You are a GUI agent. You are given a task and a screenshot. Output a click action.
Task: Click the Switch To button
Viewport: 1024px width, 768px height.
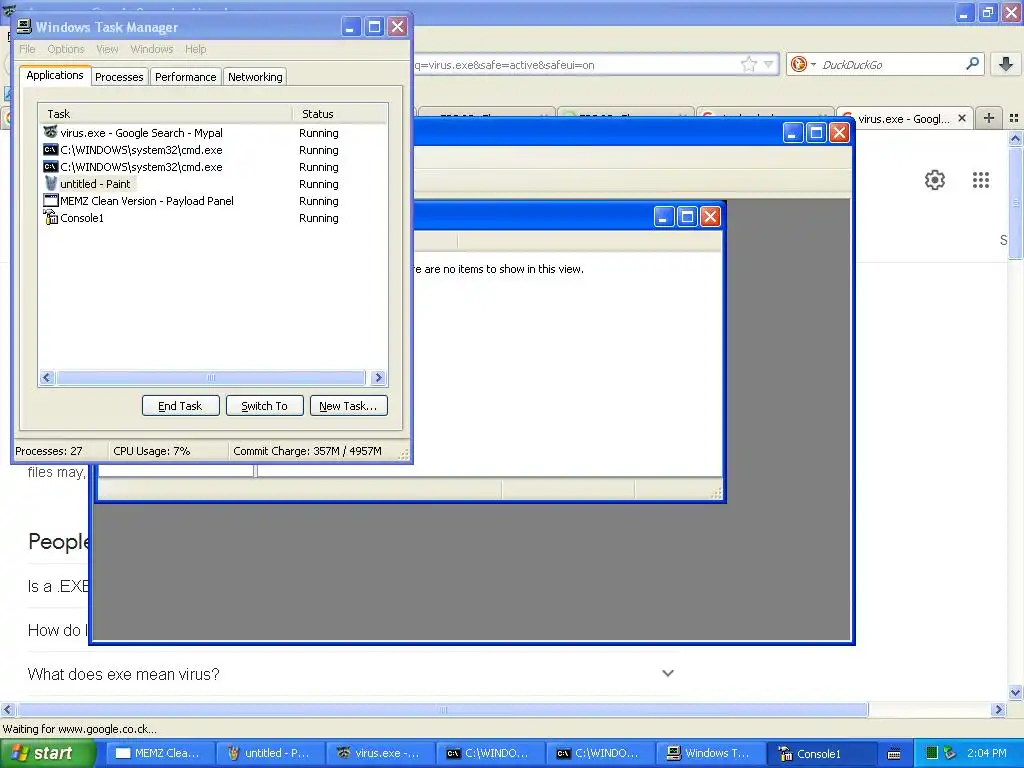click(x=264, y=406)
